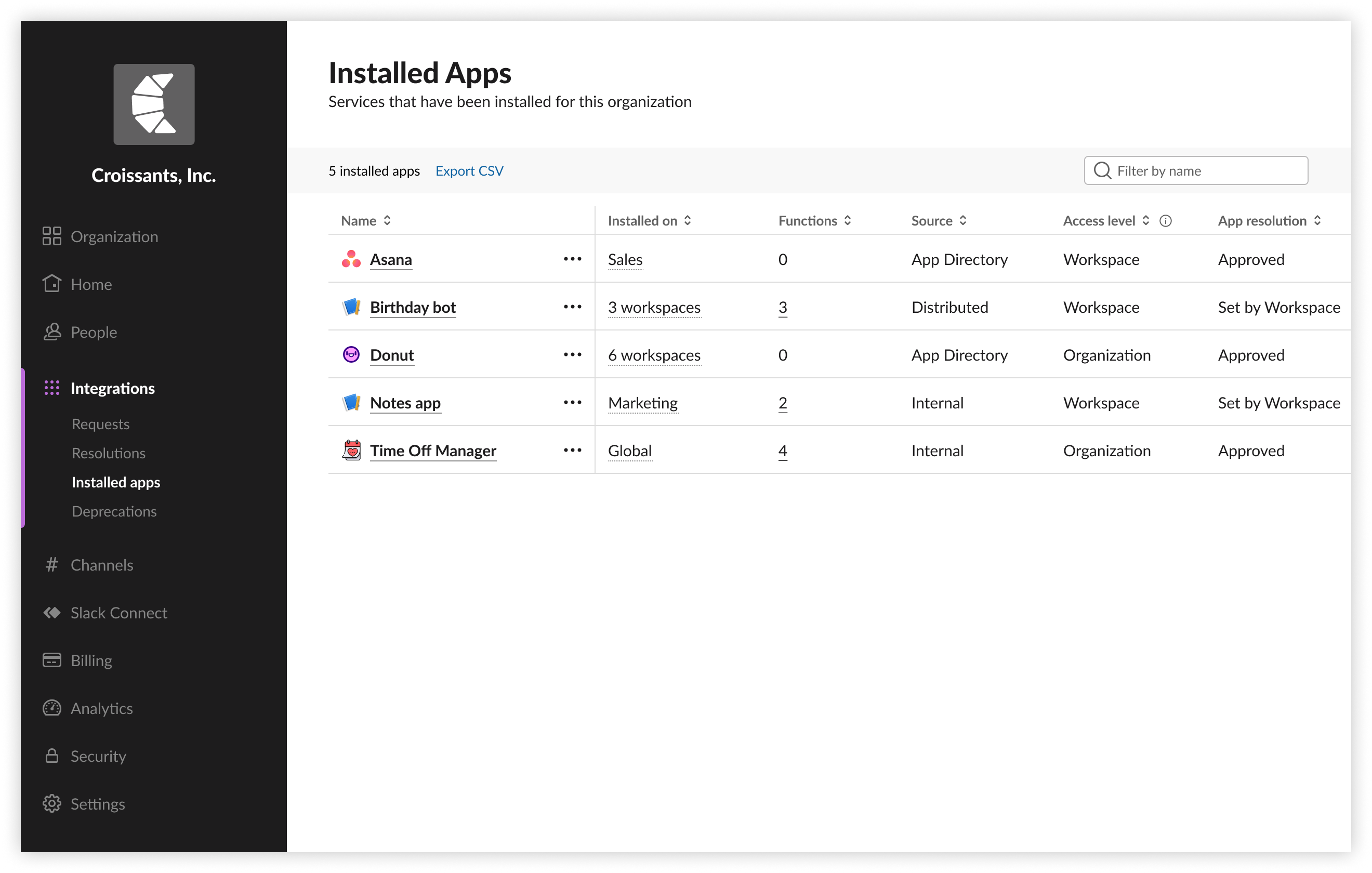Expand options menu for Time Off Manager
The image size is (1372, 873).
[x=572, y=450]
